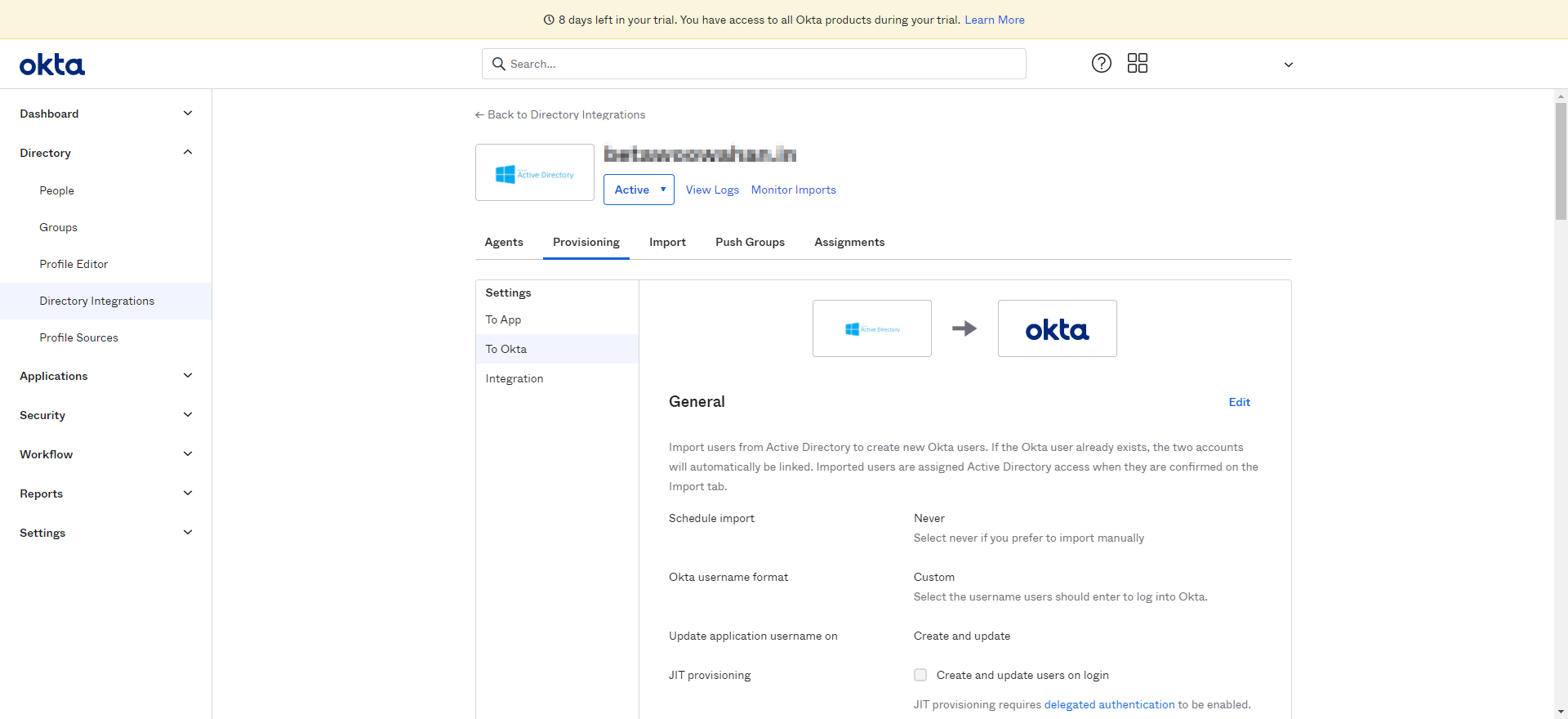
Task: Open People in the sidebar
Action: [106, 190]
